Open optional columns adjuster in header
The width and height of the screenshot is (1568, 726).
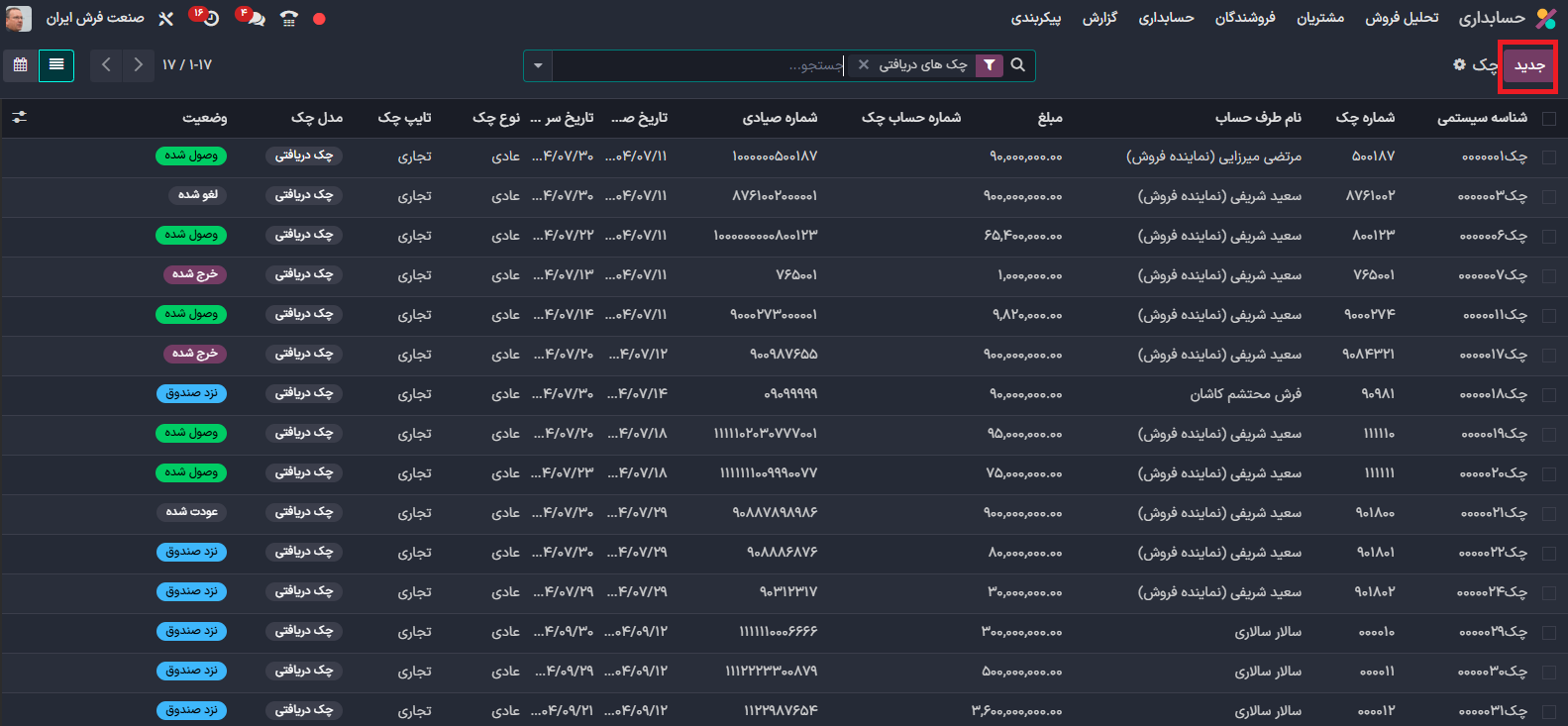[x=19, y=117]
